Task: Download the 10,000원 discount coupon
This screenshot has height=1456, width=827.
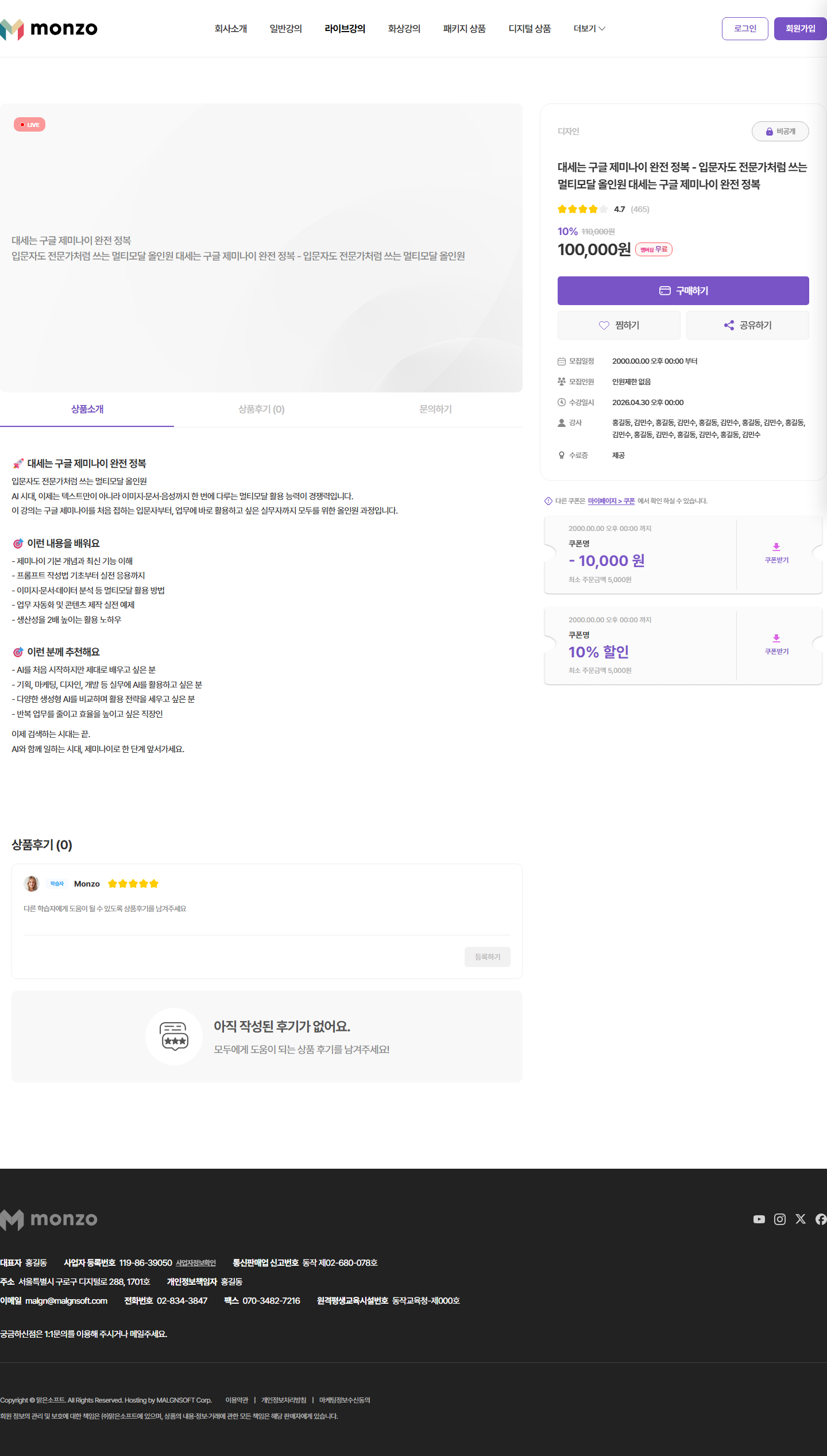Action: pyautogui.click(x=776, y=553)
